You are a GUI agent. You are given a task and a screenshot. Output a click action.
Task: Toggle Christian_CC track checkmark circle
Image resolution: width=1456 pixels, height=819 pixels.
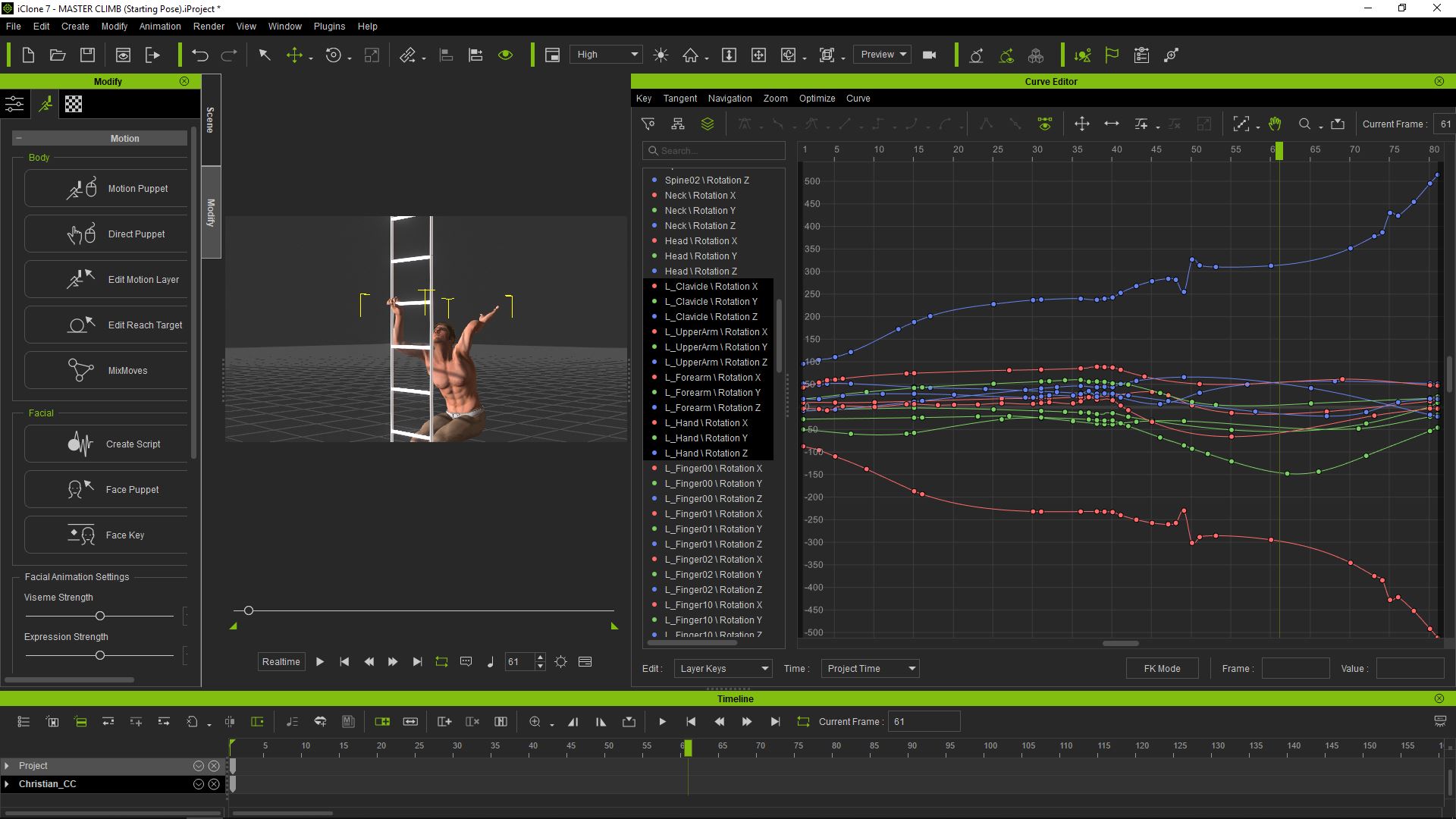pyautogui.click(x=199, y=783)
